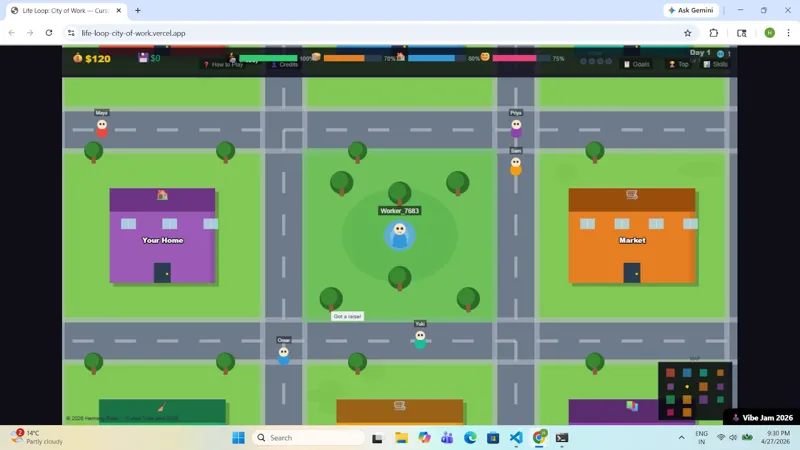
Task: Click the shop icon on Market roof
Action: [x=632, y=194]
